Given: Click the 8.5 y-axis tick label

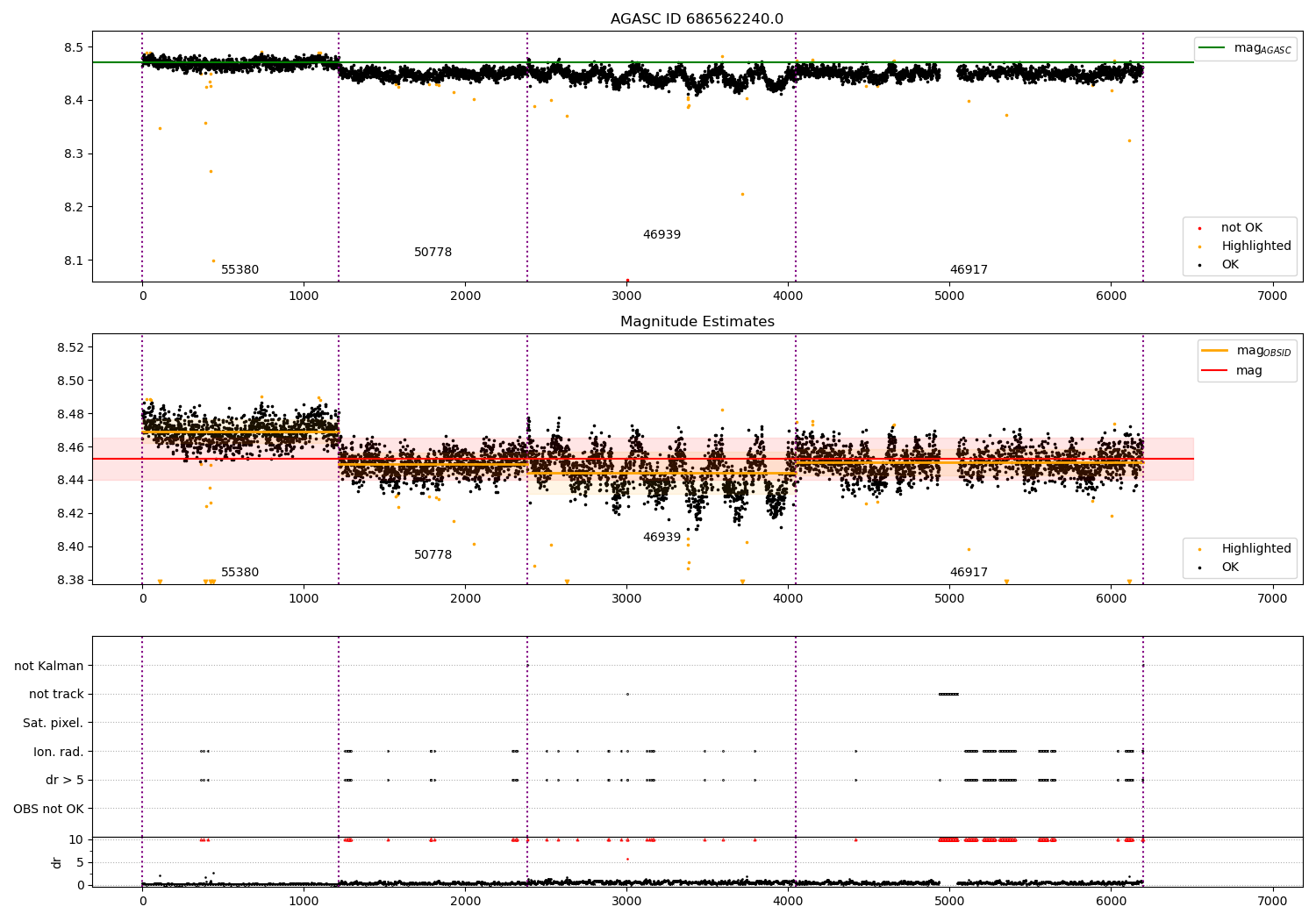Looking at the screenshot, I should pos(74,47).
